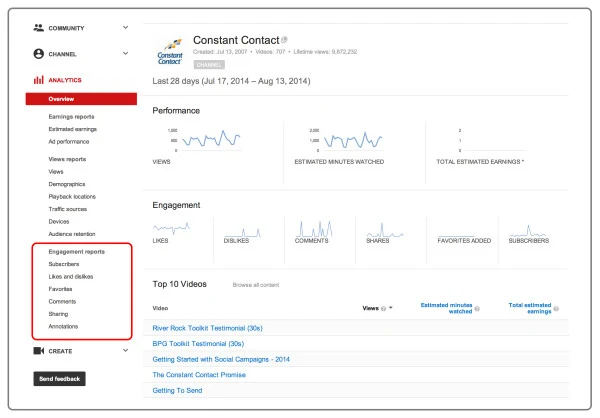Open Likes and dislikes report
Image resolution: width=600 pixels, height=418 pixels.
[71, 276]
